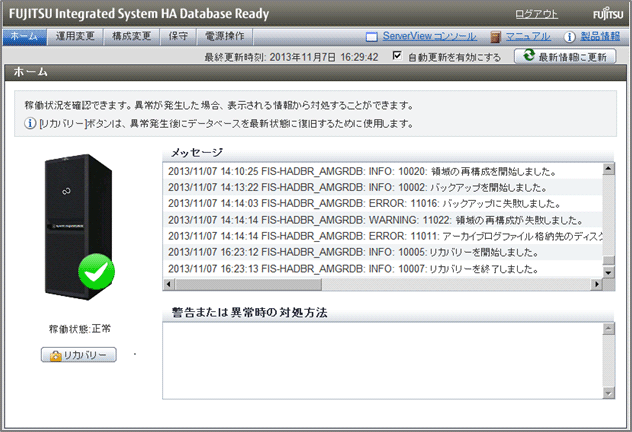
Task: Click scroll up arrow in 対処方法 box
Action: pos(609,329)
